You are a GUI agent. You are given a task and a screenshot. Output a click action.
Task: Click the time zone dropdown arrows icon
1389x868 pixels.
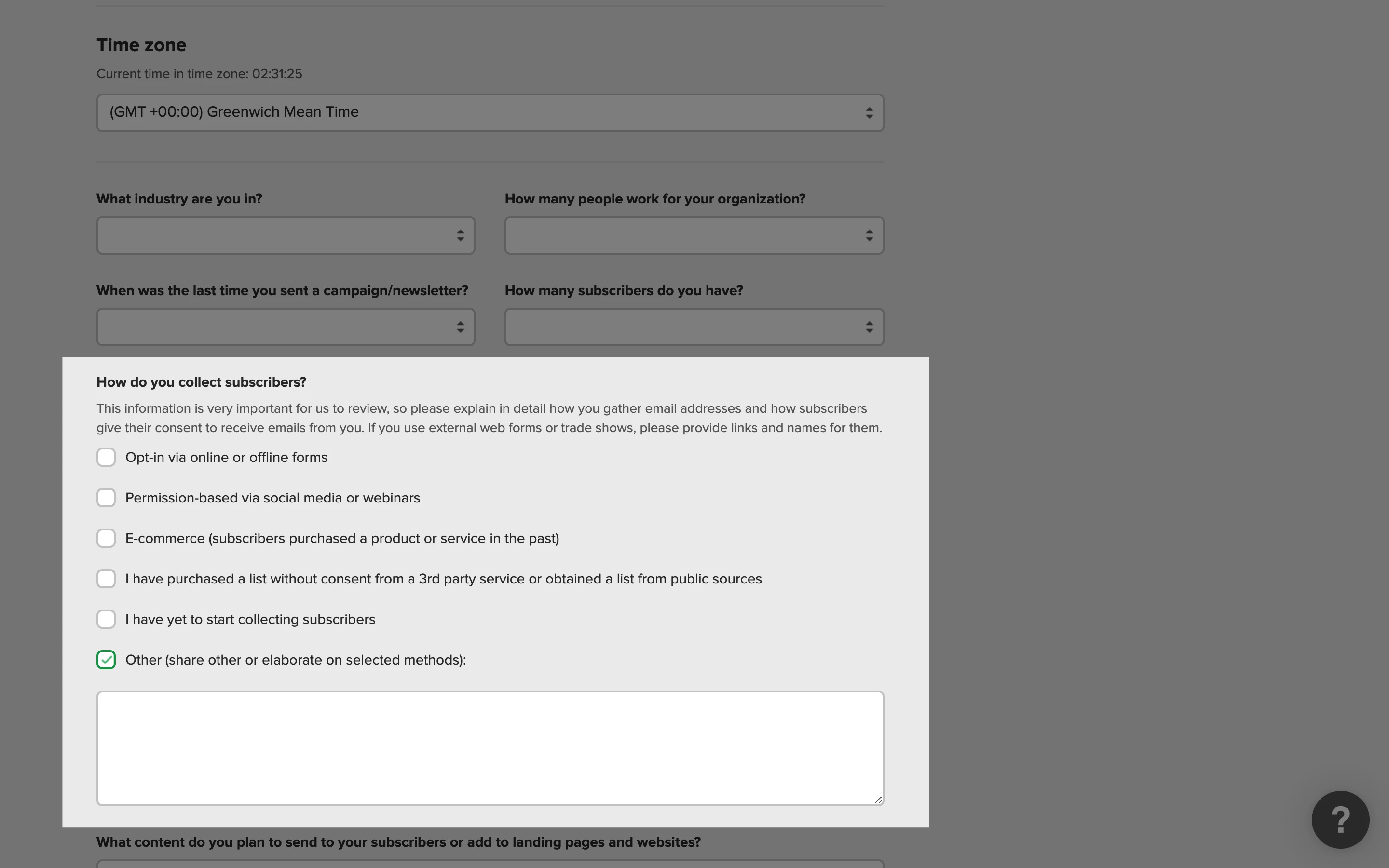click(x=869, y=113)
